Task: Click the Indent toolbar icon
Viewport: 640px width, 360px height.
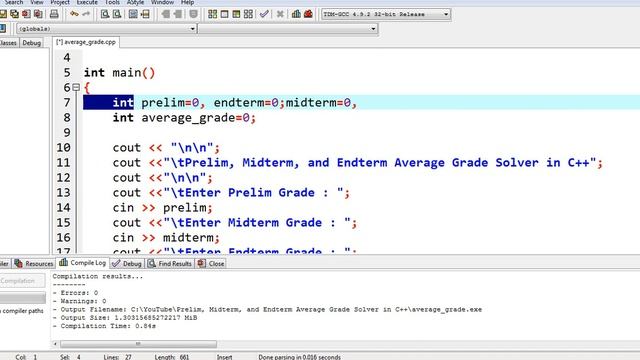Action: click(166, 14)
